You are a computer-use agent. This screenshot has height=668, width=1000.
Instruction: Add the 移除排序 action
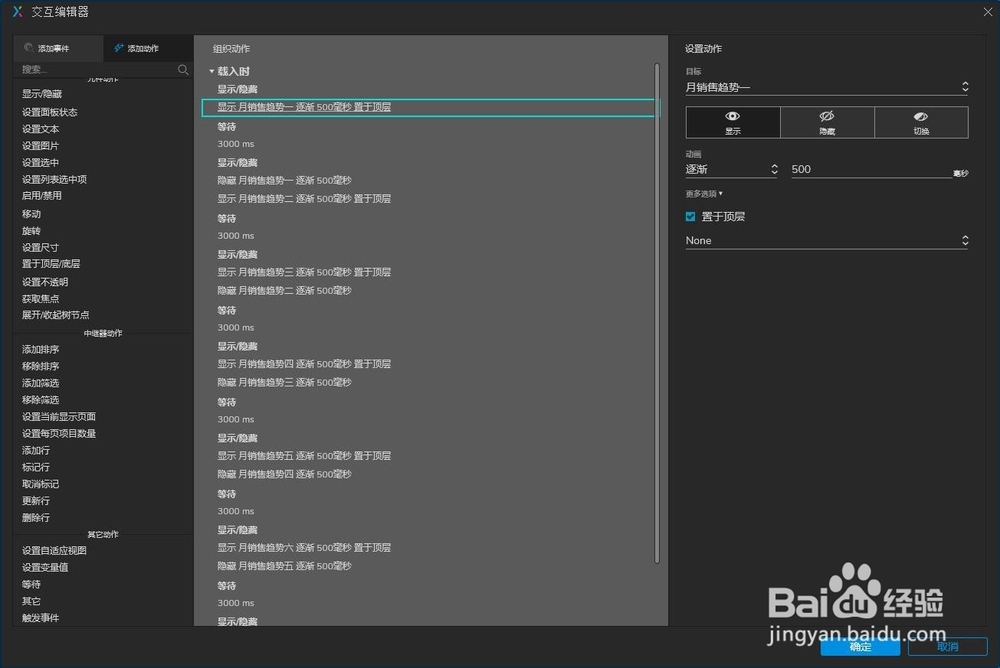tap(40, 366)
